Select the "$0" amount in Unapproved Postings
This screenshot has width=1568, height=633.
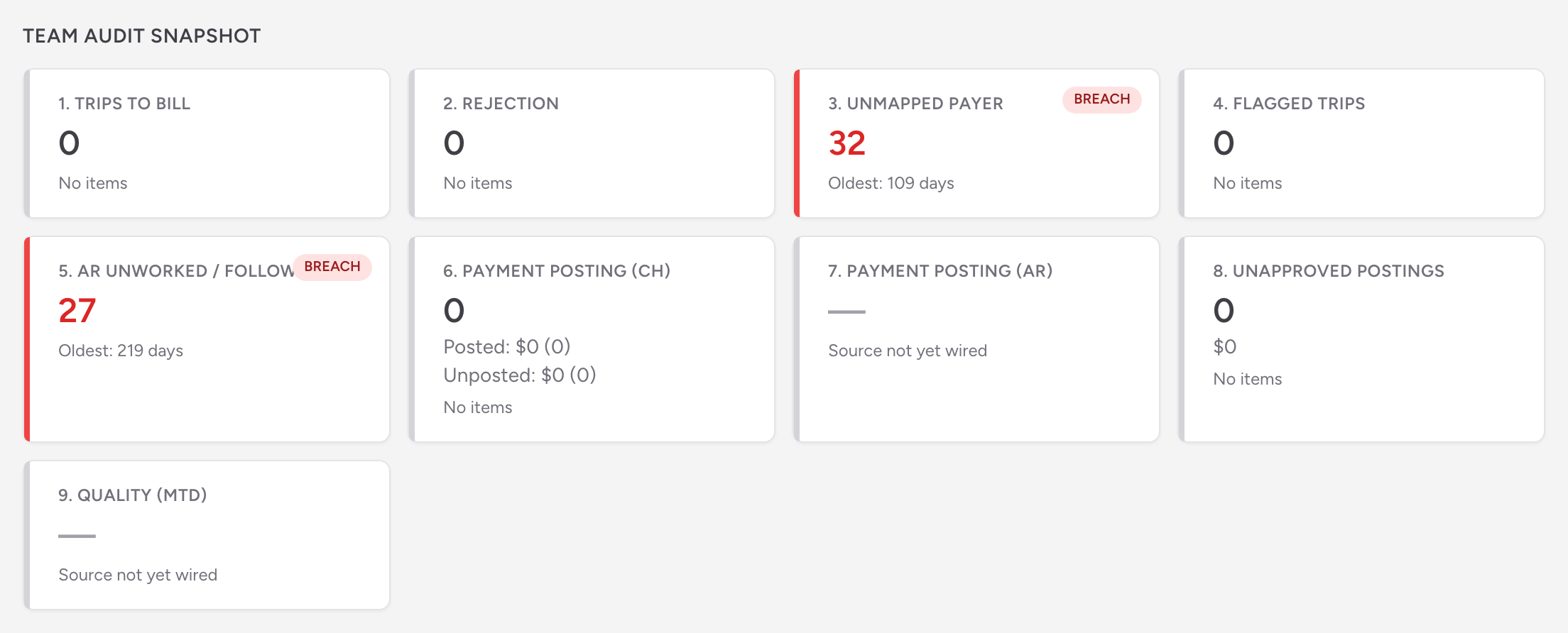tap(1225, 346)
